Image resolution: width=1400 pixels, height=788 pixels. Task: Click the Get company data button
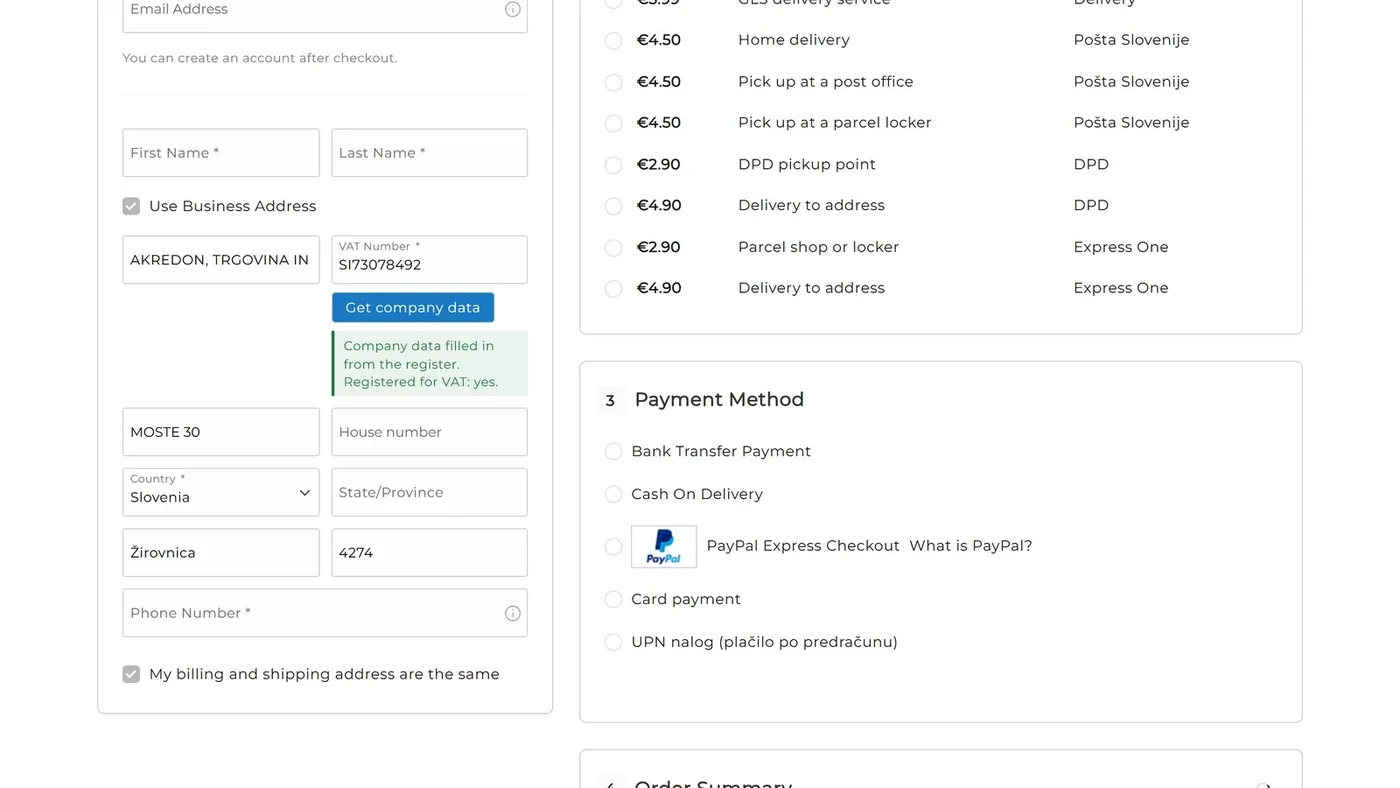(413, 307)
